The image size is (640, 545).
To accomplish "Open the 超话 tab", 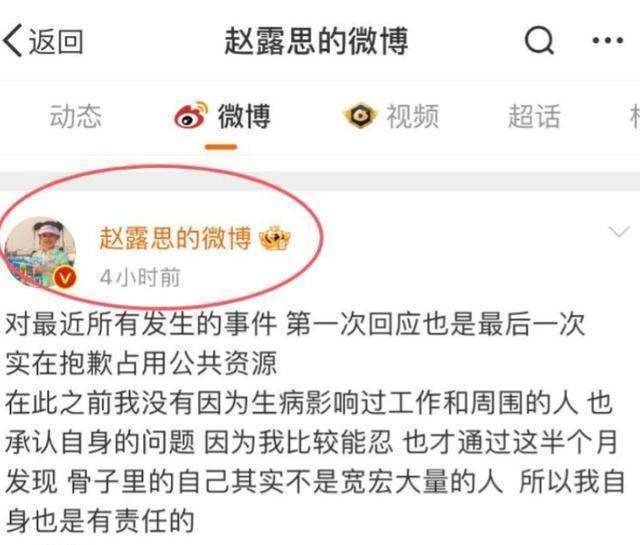I will [533, 116].
